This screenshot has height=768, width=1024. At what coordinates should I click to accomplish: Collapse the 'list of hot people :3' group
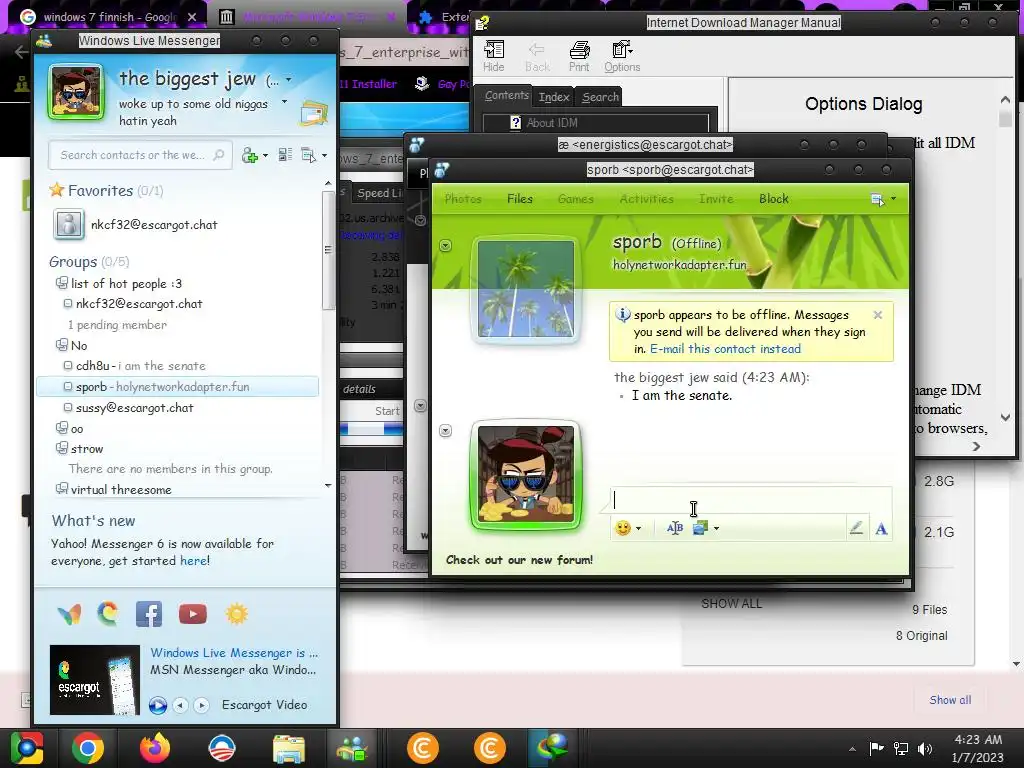click(x=61, y=283)
